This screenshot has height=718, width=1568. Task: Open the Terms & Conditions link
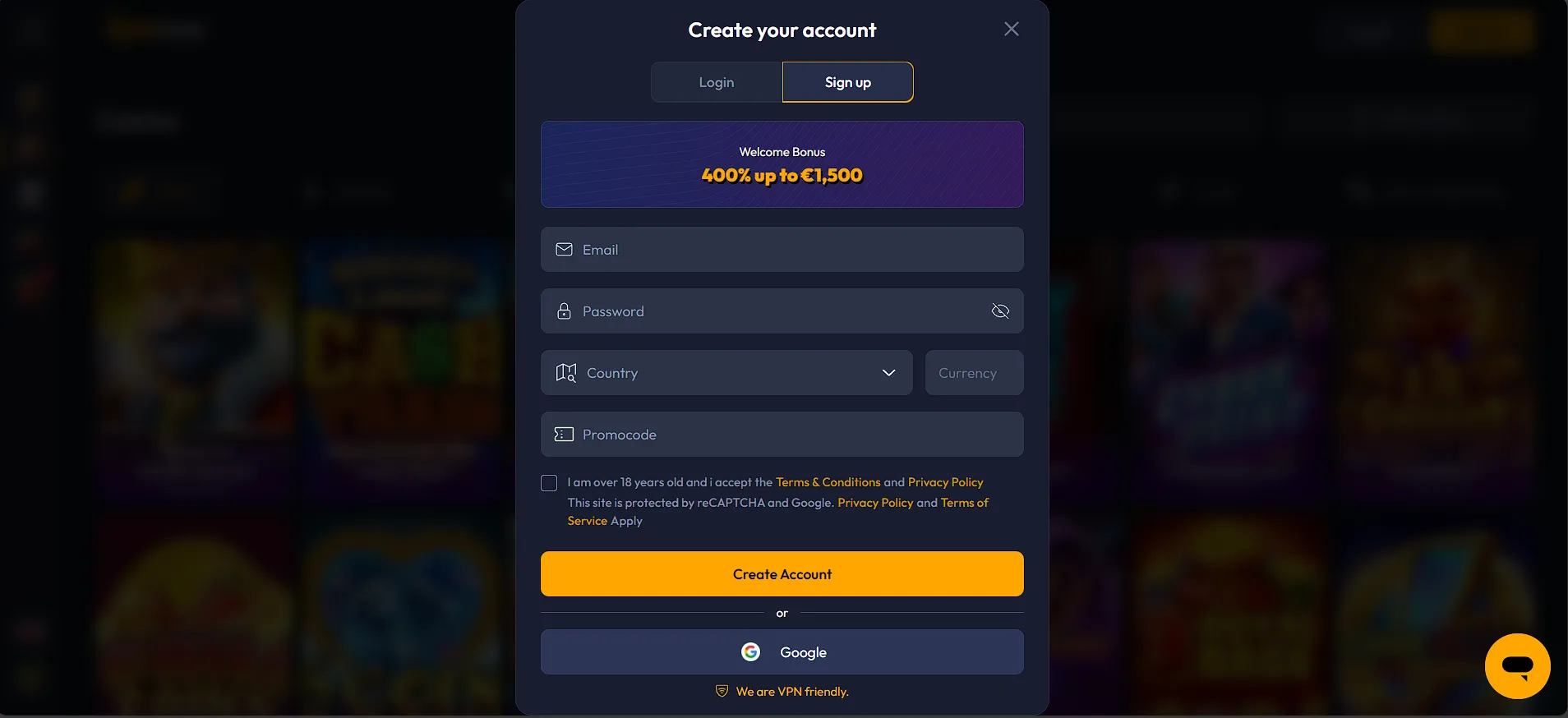pos(828,482)
